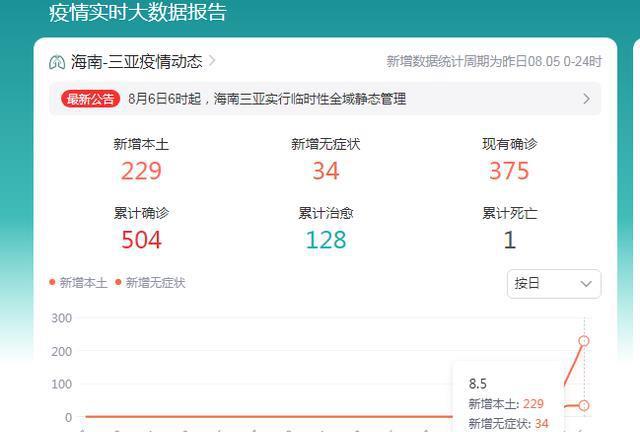Click the 375 现有确诊 value
The image size is (640, 432).
[x=509, y=171]
